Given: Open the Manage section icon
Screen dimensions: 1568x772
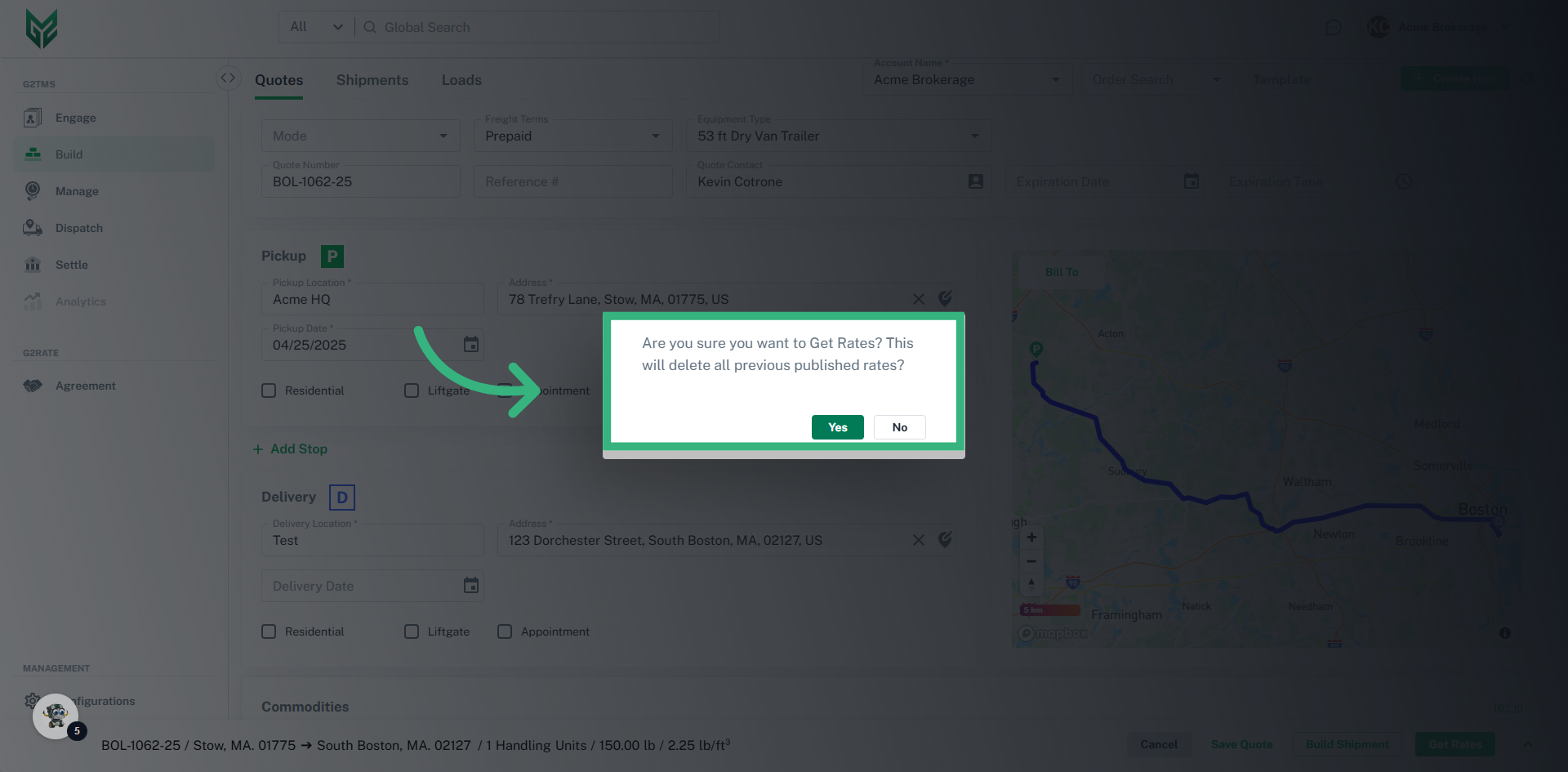Looking at the screenshot, I should coord(33,191).
